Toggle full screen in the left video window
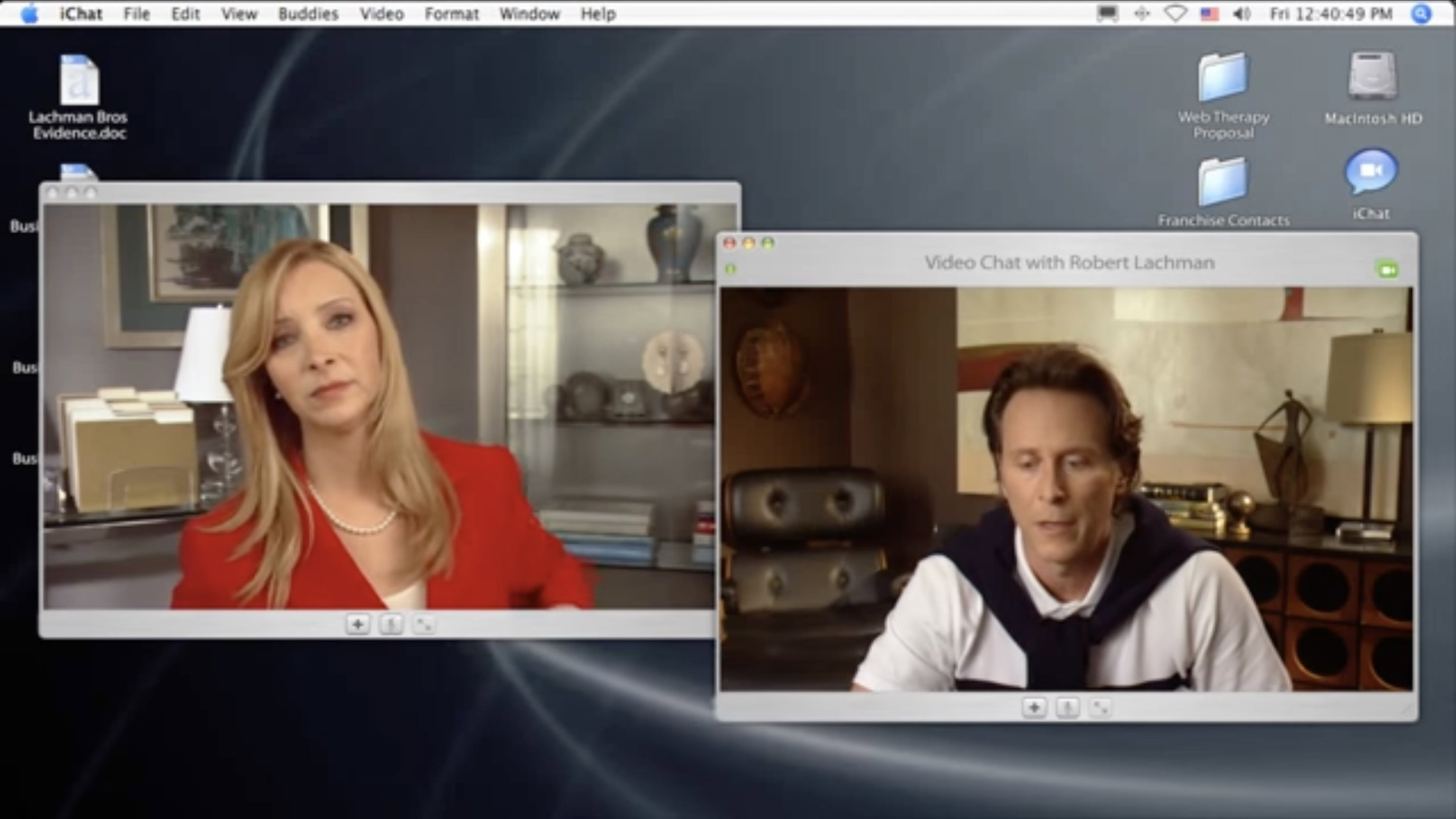 [424, 624]
